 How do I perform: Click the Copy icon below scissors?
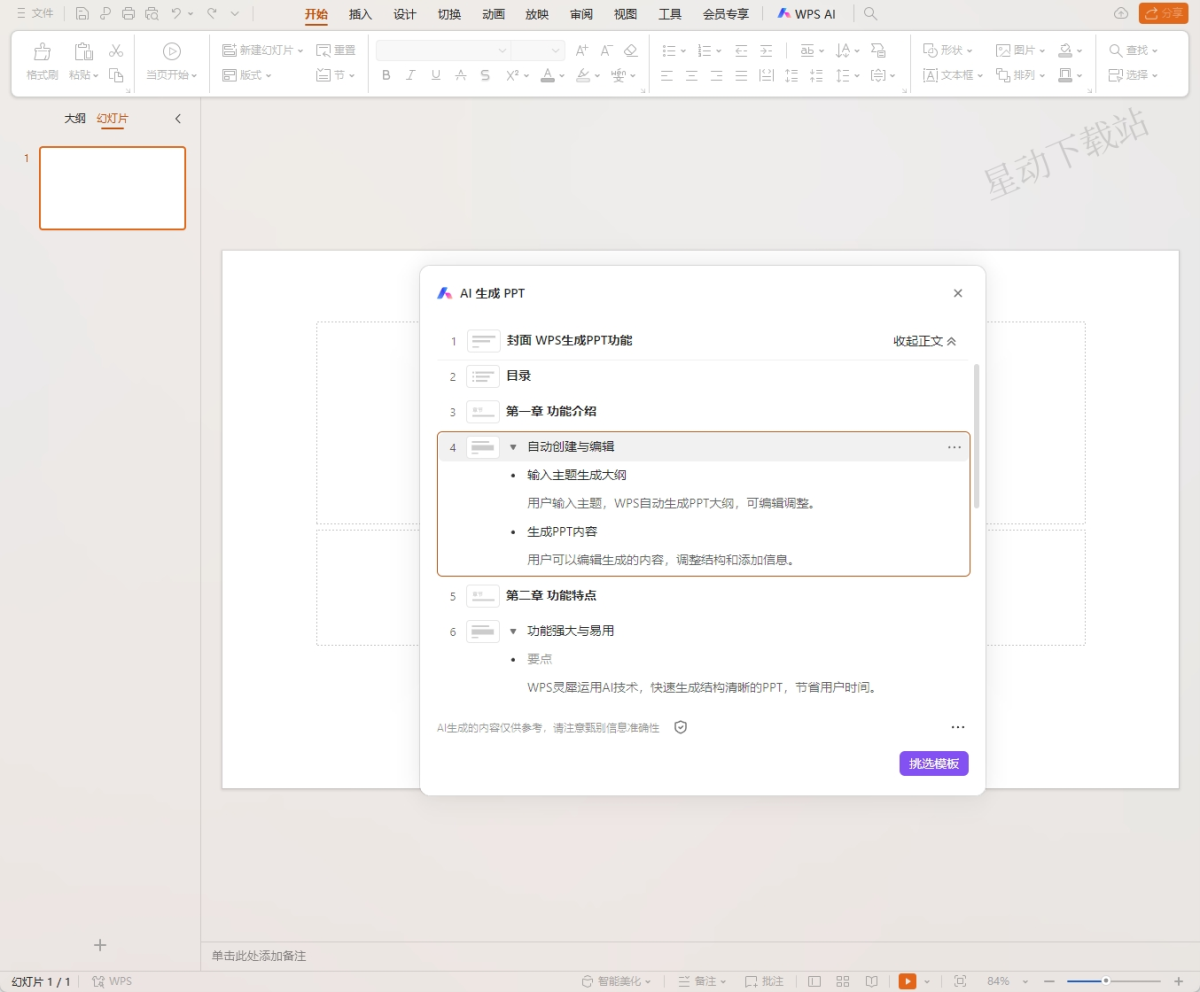click(x=116, y=75)
